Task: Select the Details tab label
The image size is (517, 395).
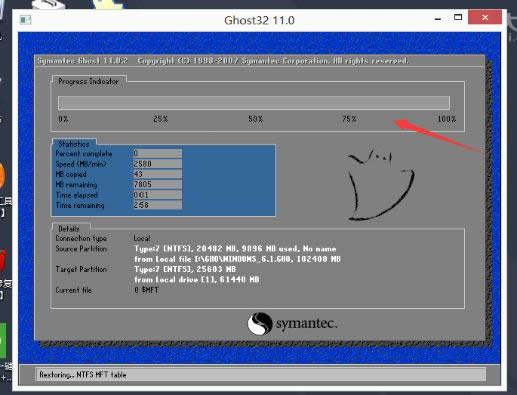Action: 69,229
